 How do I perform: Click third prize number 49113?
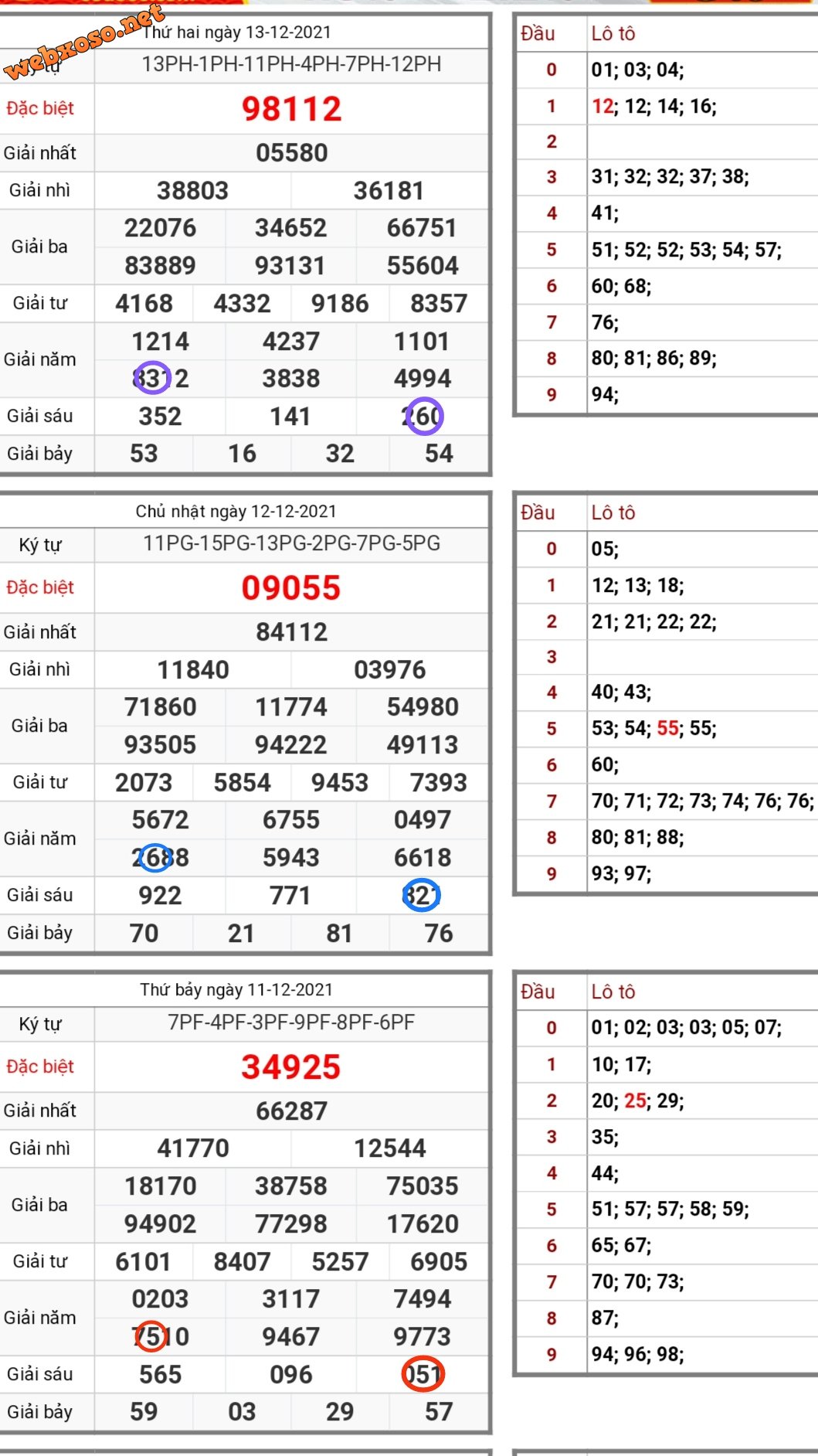point(423,745)
